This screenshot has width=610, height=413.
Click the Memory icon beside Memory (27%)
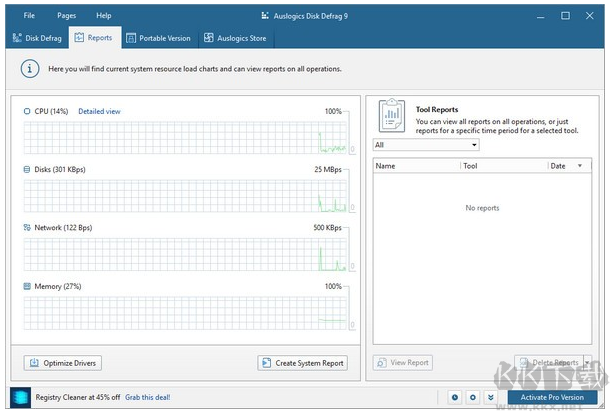pos(27,285)
